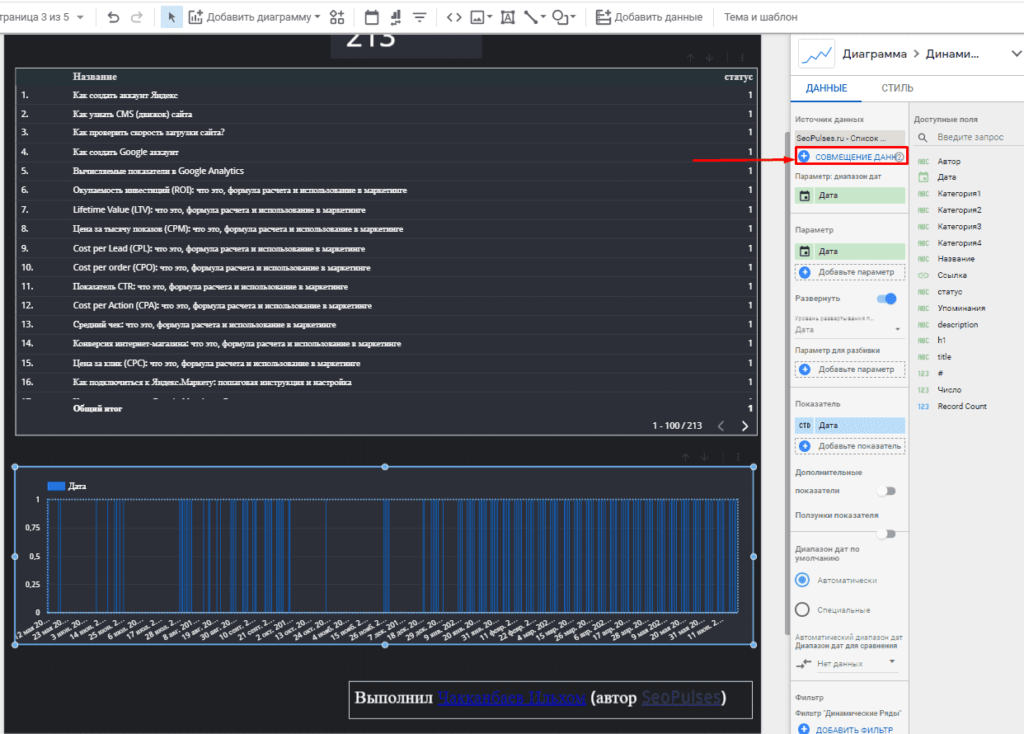The image size is (1024, 734).
Task: Undo the last action
Action: [x=113, y=17]
